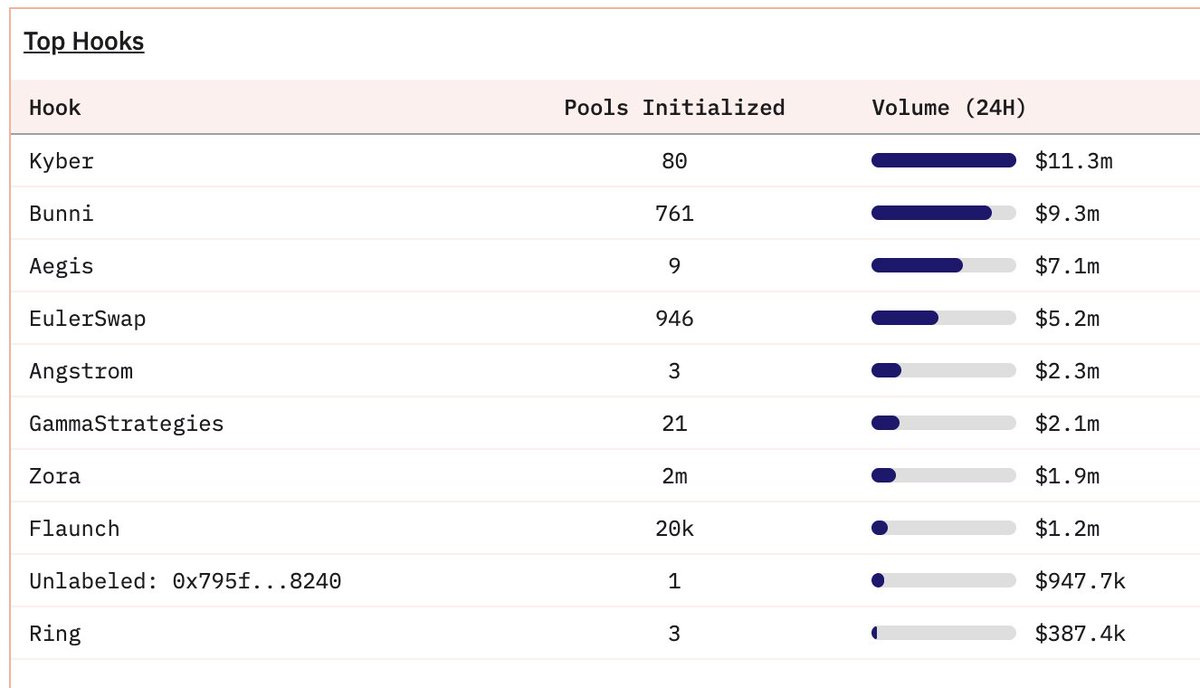Select the Kyber hook name
Screen dimensions: 1200x688
[x=61, y=161]
